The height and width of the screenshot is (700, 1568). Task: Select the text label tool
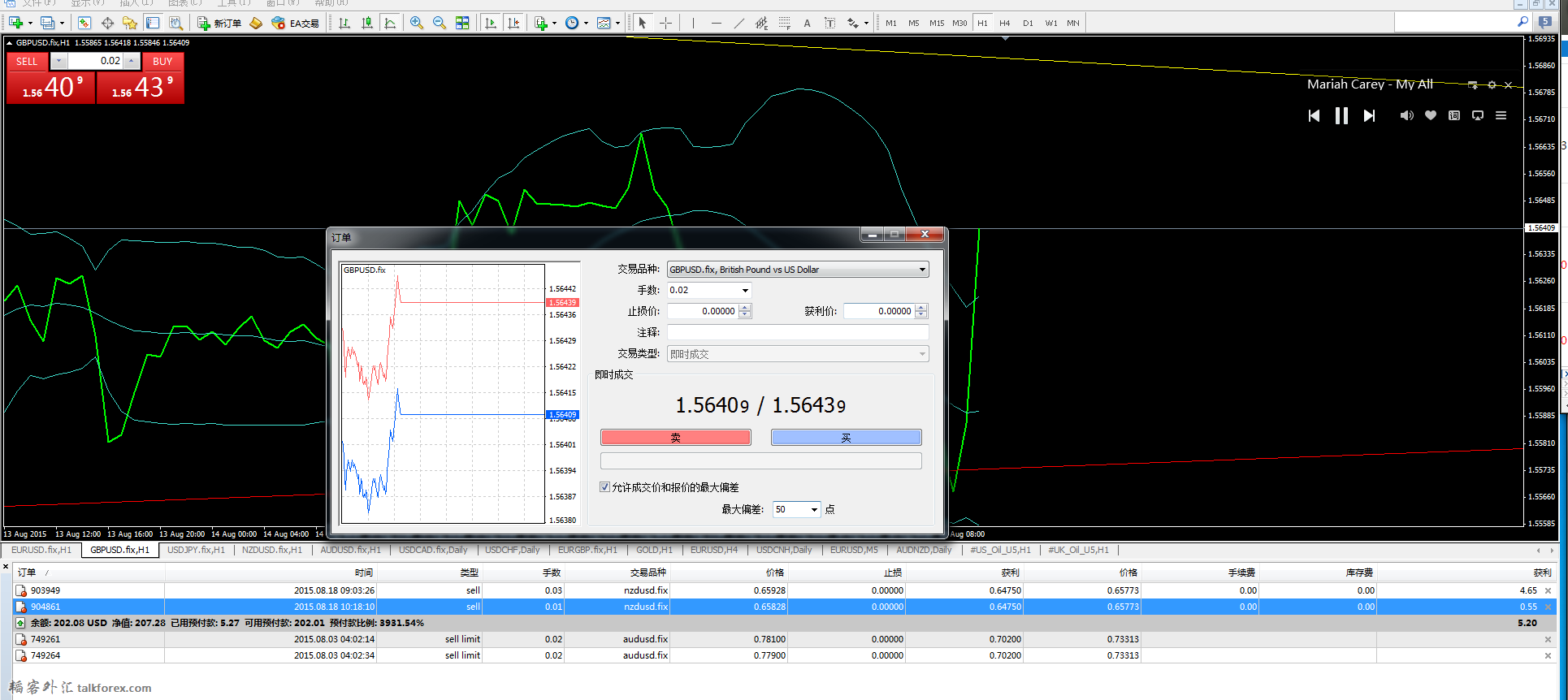coord(829,23)
